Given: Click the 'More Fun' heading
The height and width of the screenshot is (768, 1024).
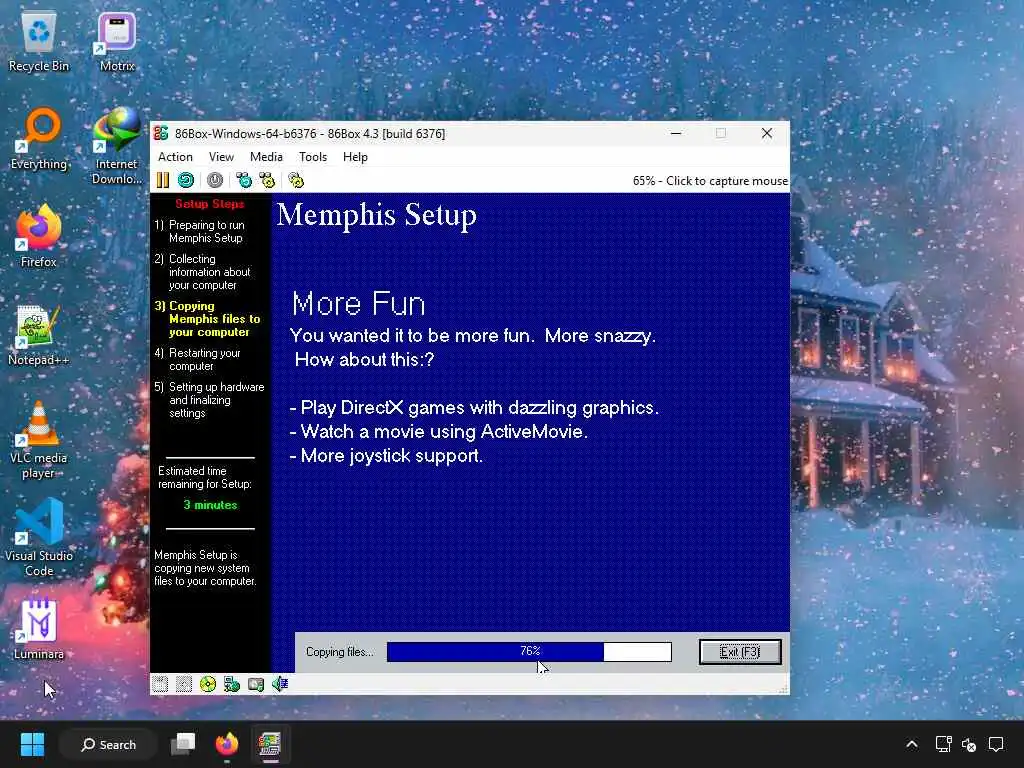Looking at the screenshot, I should coord(358,304).
